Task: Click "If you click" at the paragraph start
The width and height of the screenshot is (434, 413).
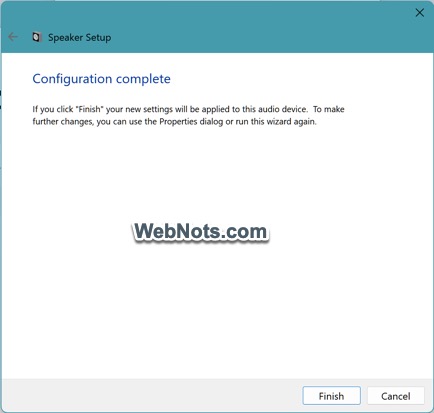Action: [x=53, y=109]
